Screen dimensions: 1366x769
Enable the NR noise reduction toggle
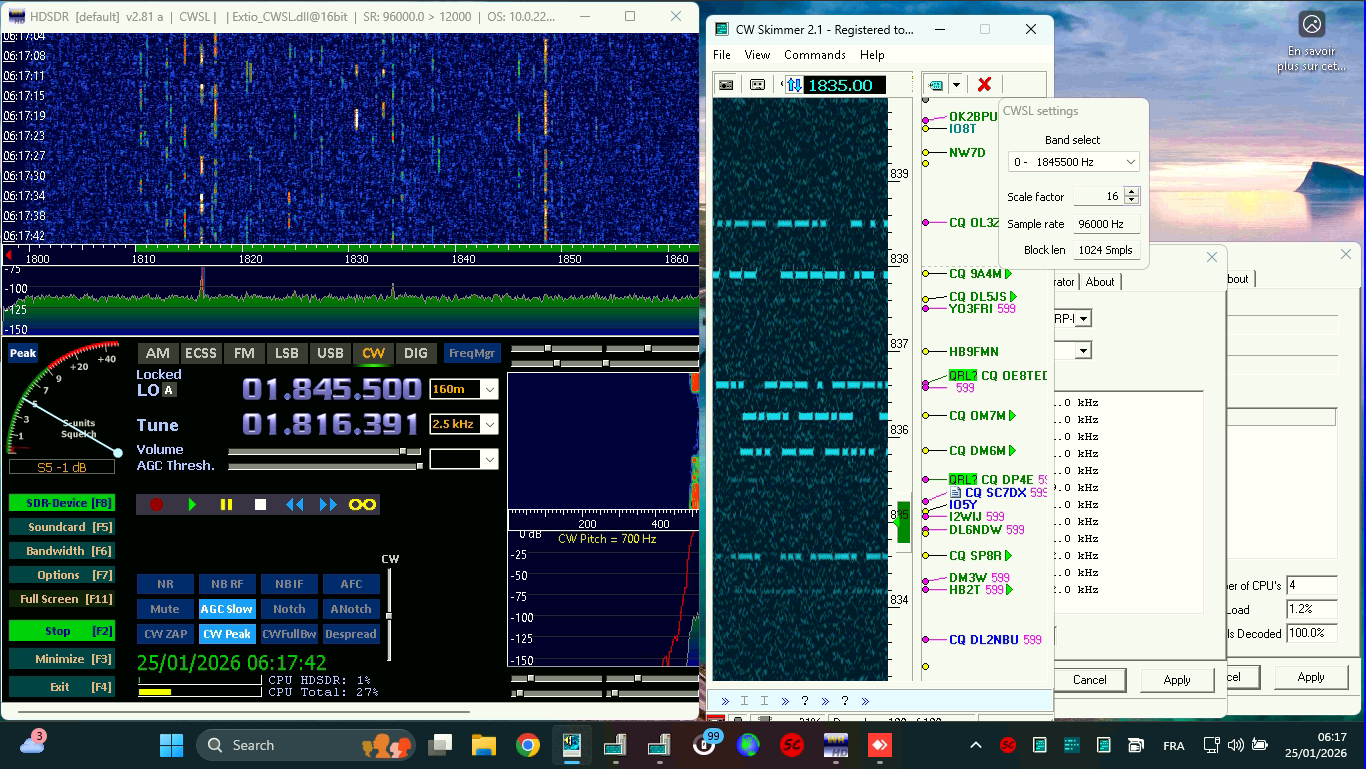pyautogui.click(x=165, y=584)
